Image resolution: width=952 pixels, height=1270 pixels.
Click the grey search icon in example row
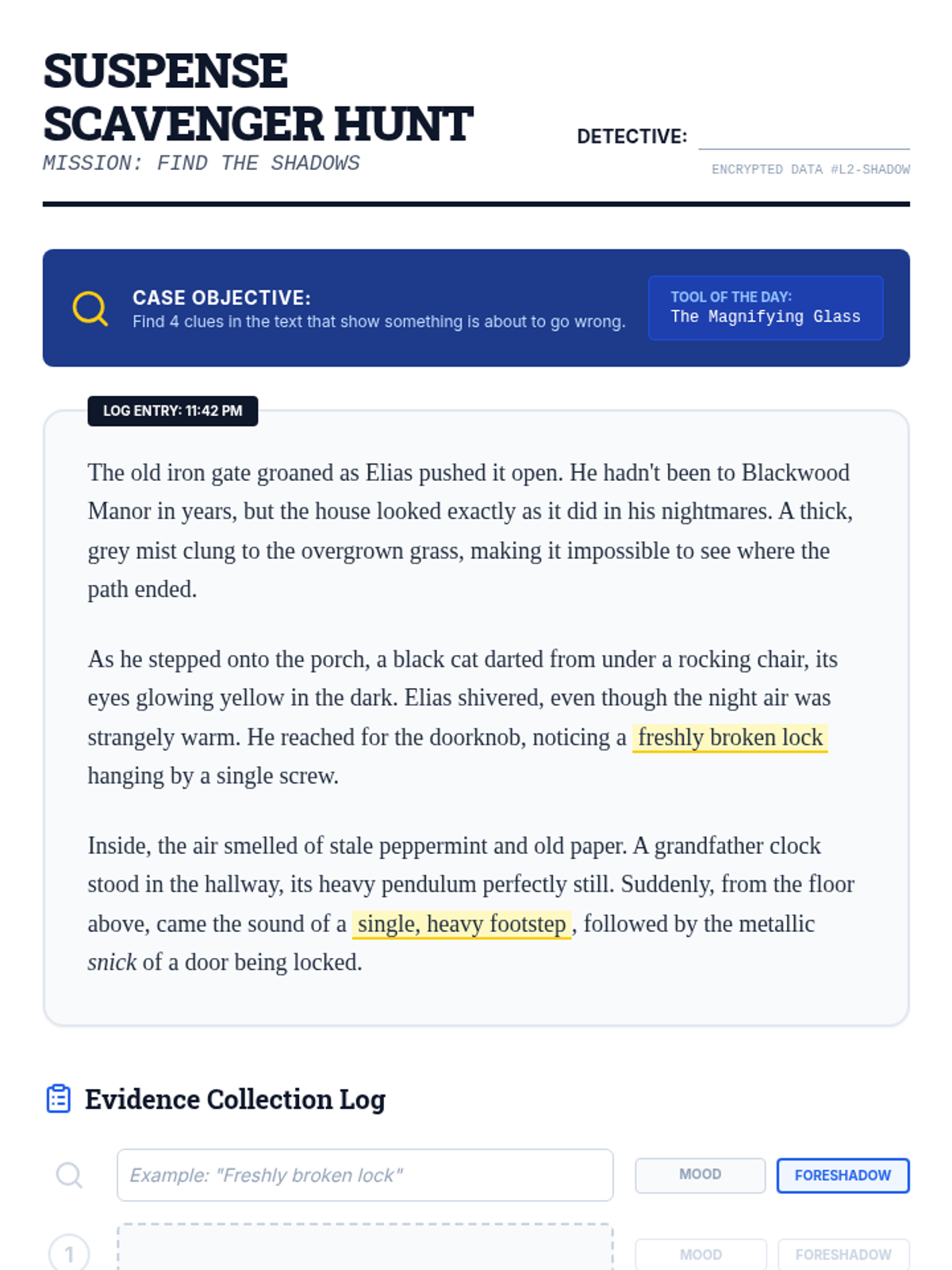click(69, 1175)
